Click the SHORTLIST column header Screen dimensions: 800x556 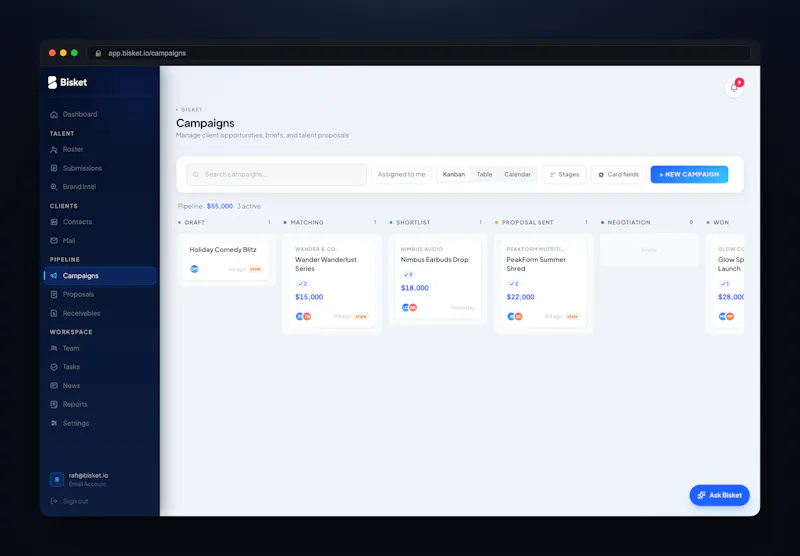click(413, 222)
